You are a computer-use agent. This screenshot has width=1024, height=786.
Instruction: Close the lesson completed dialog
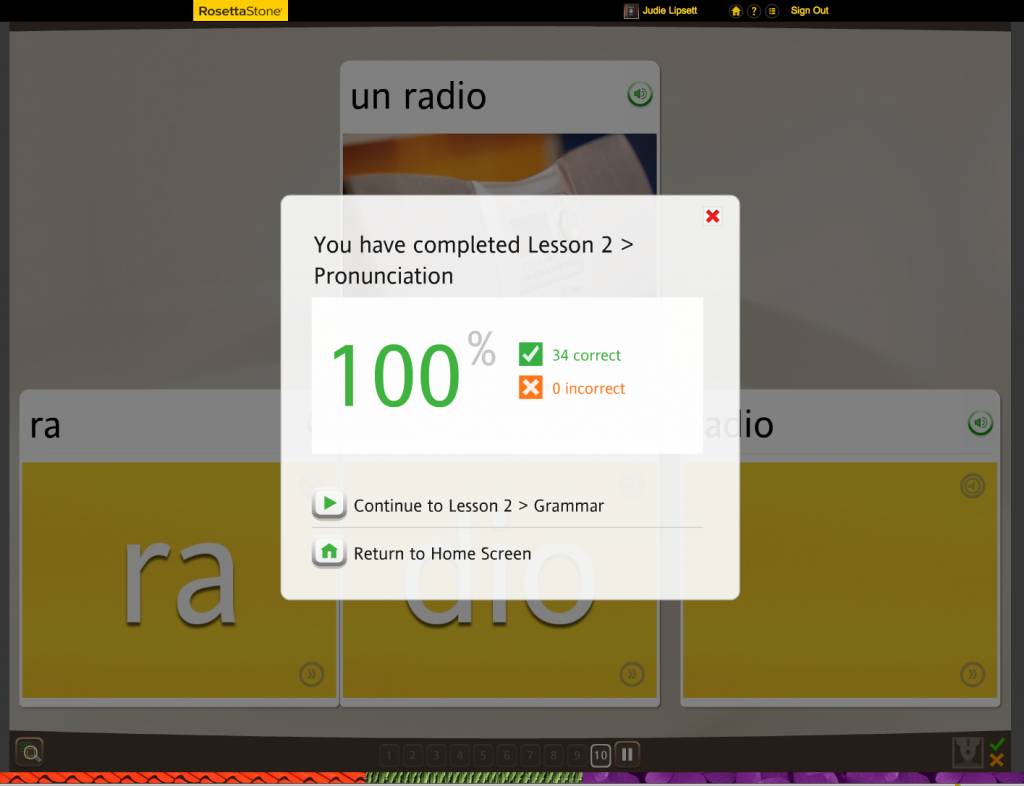tap(712, 216)
